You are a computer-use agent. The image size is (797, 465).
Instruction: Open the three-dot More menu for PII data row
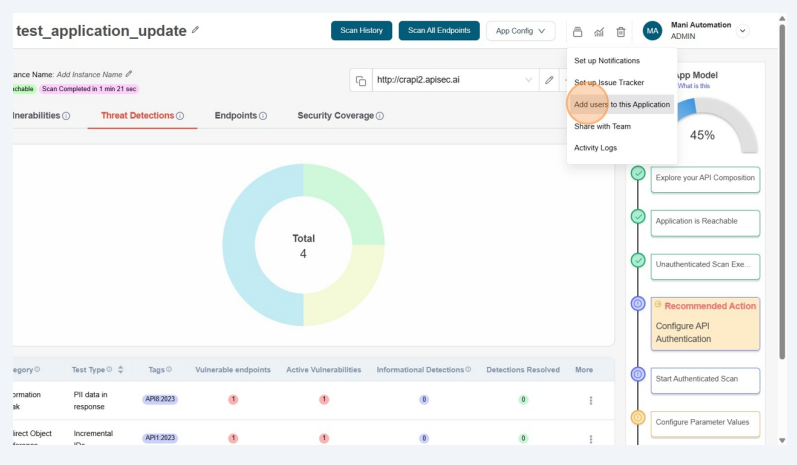(590, 400)
